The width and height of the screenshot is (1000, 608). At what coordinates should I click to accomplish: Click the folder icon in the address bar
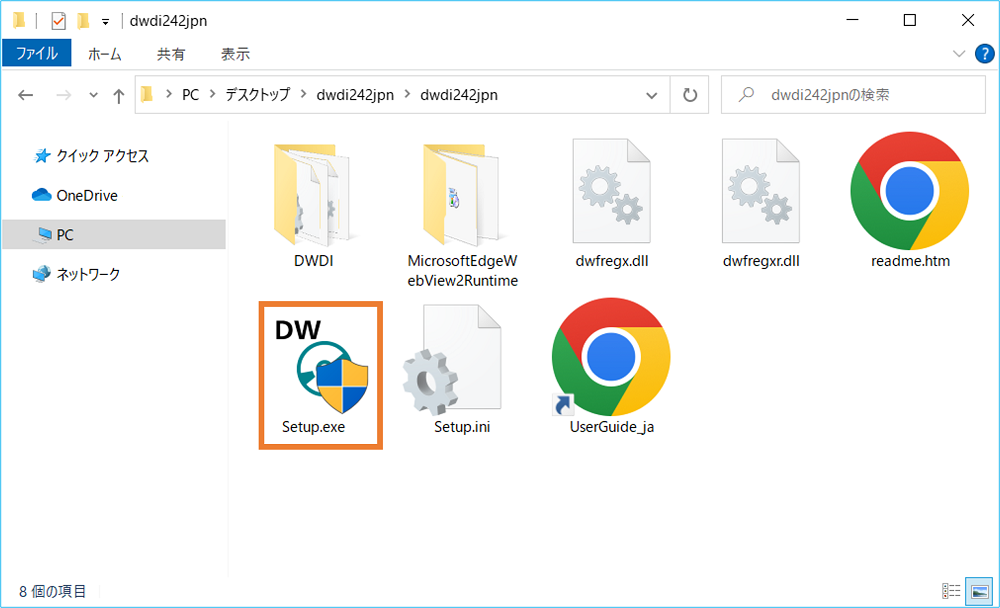[x=147, y=94]
